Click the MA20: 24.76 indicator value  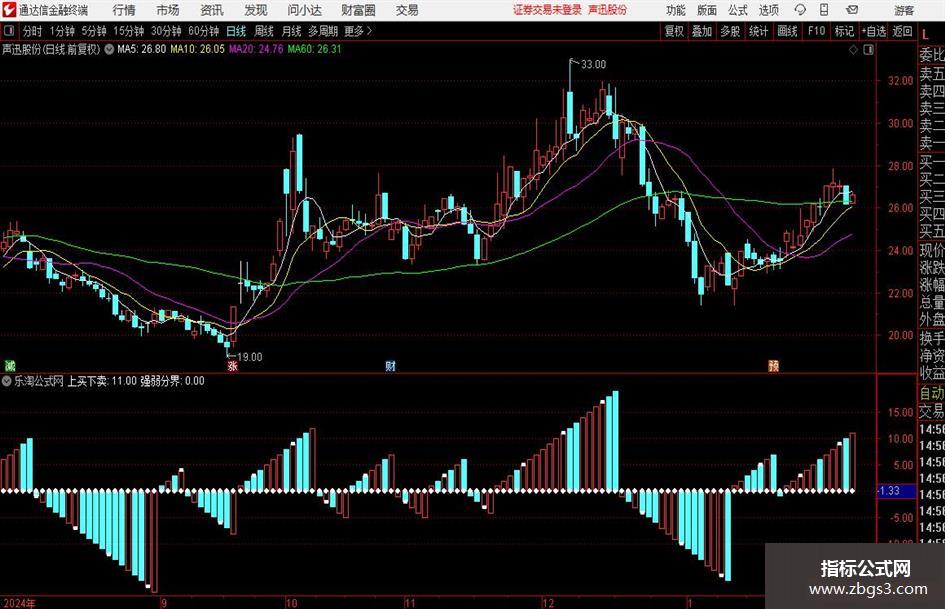(x=256, y=49)
